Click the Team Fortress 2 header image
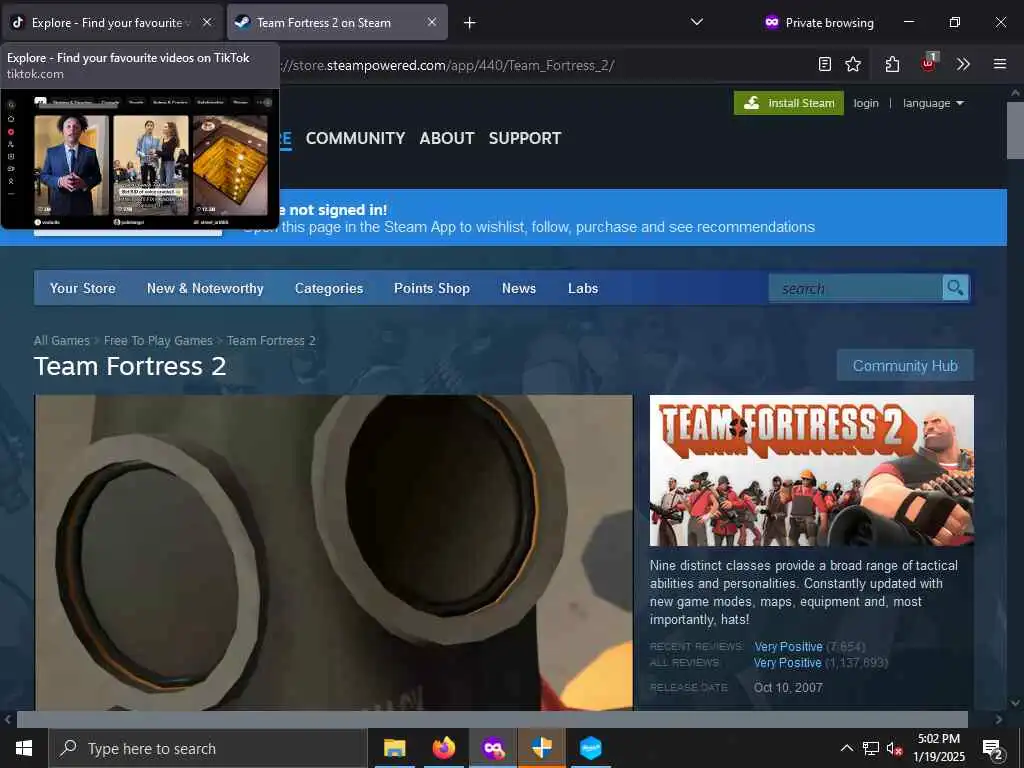Image resolution: width=1024 pixels, height=768 pixels. click(812, 470)
